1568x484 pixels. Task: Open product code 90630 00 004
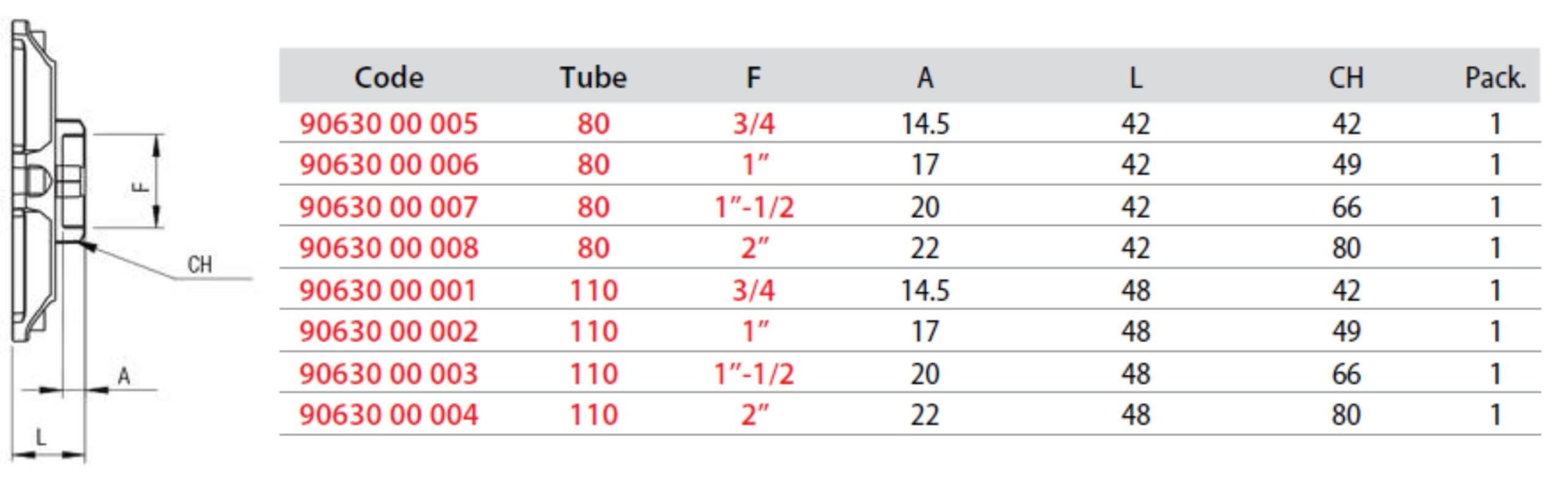[x=388, y=415]
